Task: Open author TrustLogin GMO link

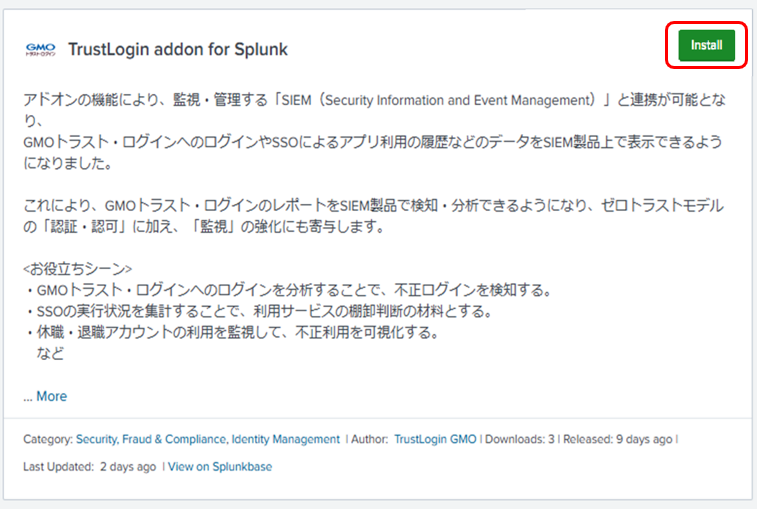Action: (x=435, y=439)
